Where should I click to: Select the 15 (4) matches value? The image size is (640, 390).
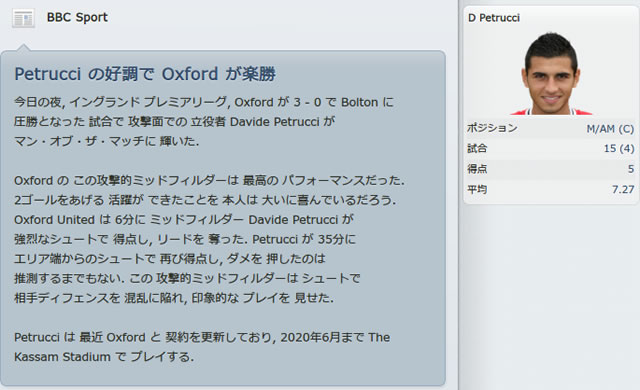(619, 148)
